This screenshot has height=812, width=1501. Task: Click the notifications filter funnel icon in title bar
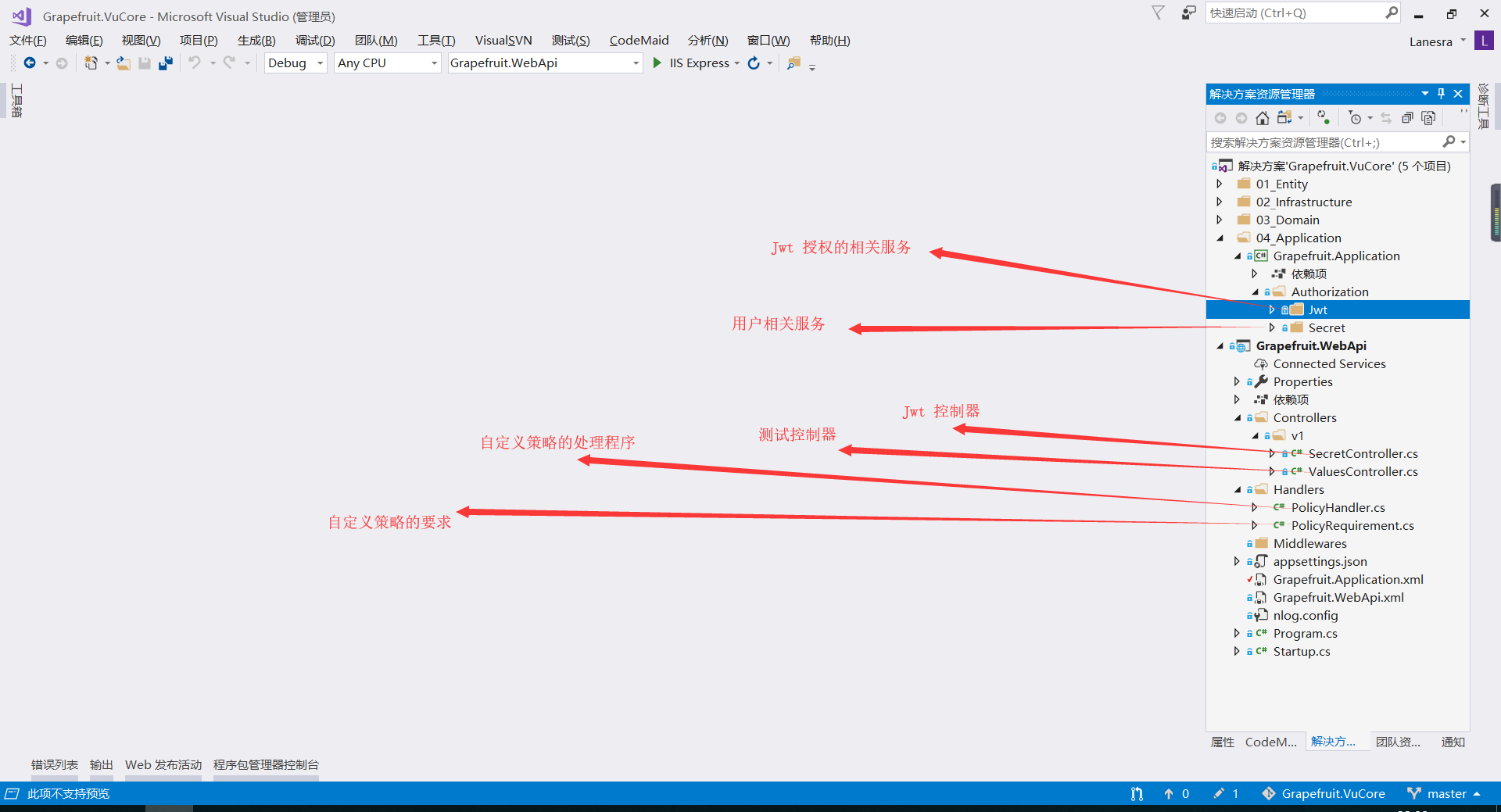coord(1159,13)
